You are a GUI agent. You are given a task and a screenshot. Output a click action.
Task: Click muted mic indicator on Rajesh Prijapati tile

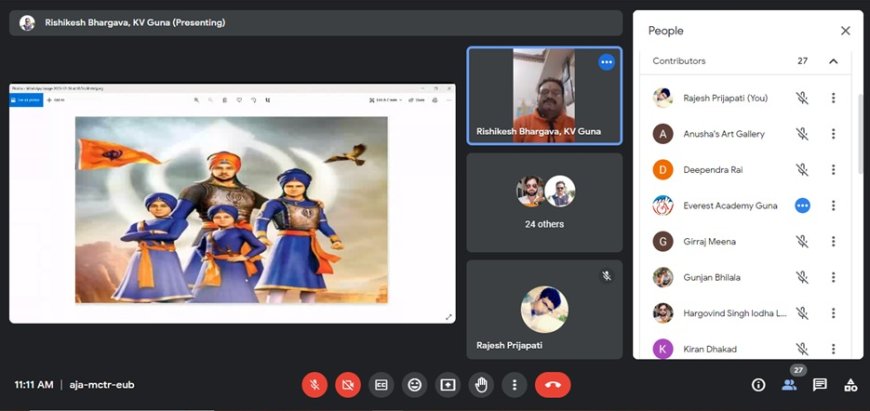pyautogui.click(x=606, y=276)
